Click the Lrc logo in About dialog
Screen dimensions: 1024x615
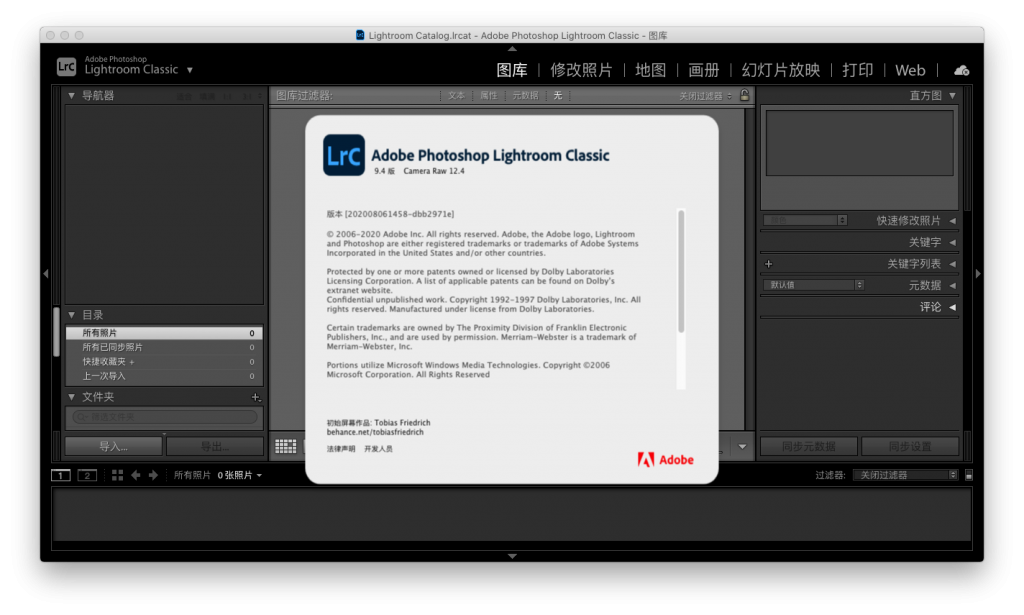(344, 155)
